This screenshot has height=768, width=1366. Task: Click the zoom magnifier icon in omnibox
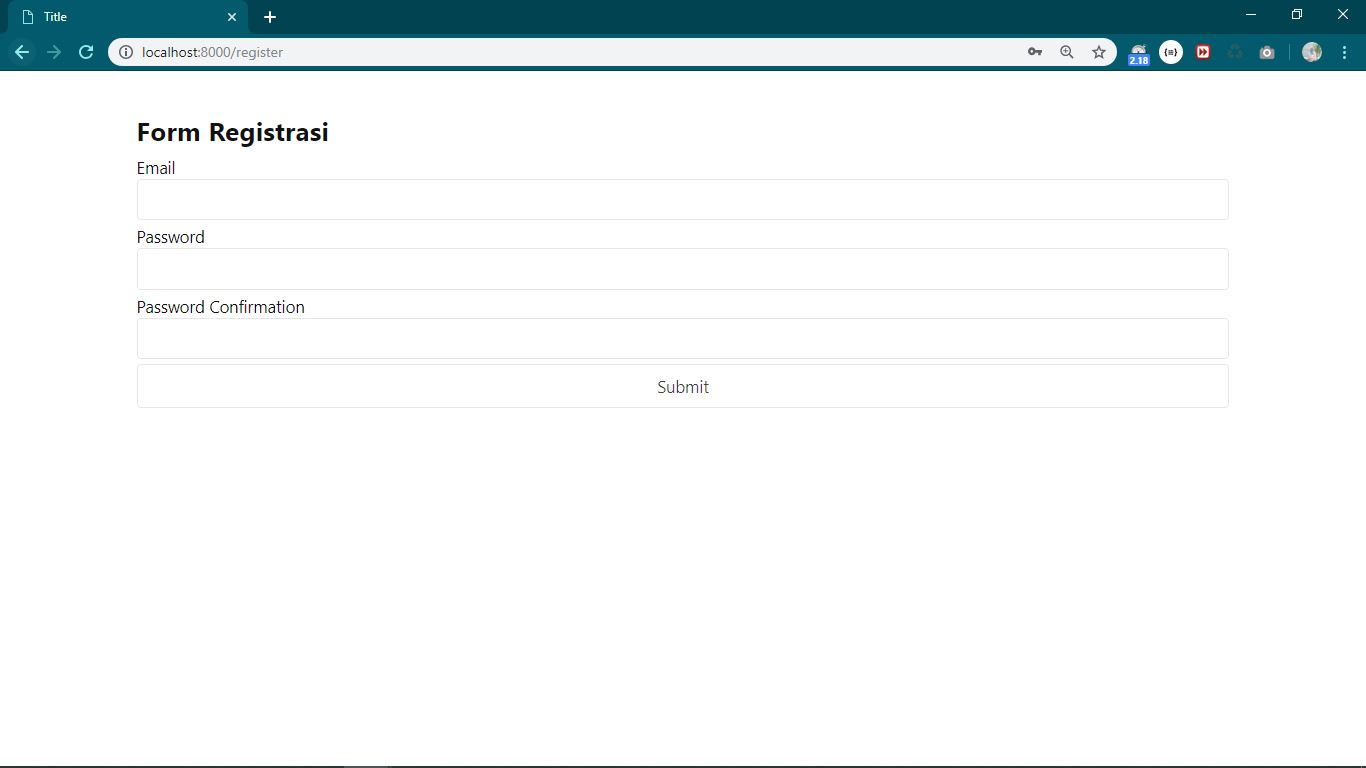click(x=1067, y=52)
